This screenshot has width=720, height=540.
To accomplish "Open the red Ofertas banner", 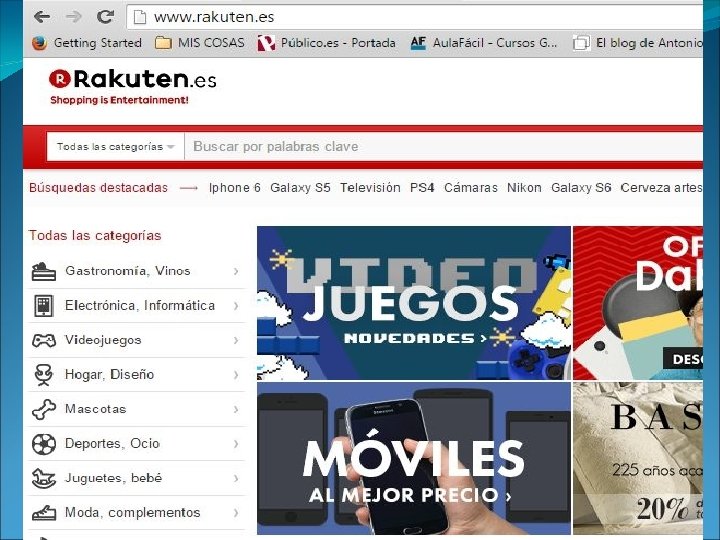I will (x=638, y=303).
